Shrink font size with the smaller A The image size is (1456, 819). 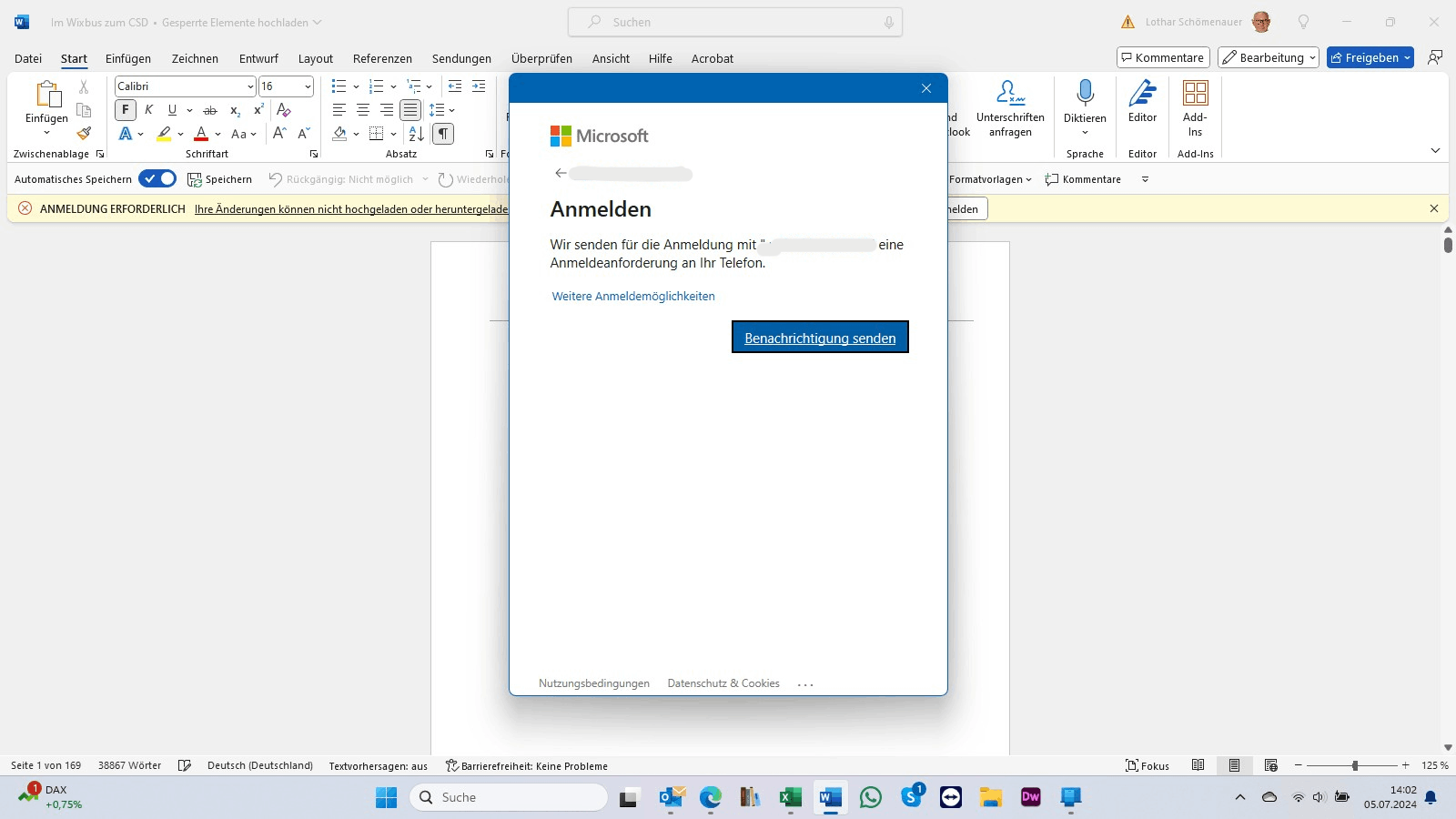[x=304, y=134]
